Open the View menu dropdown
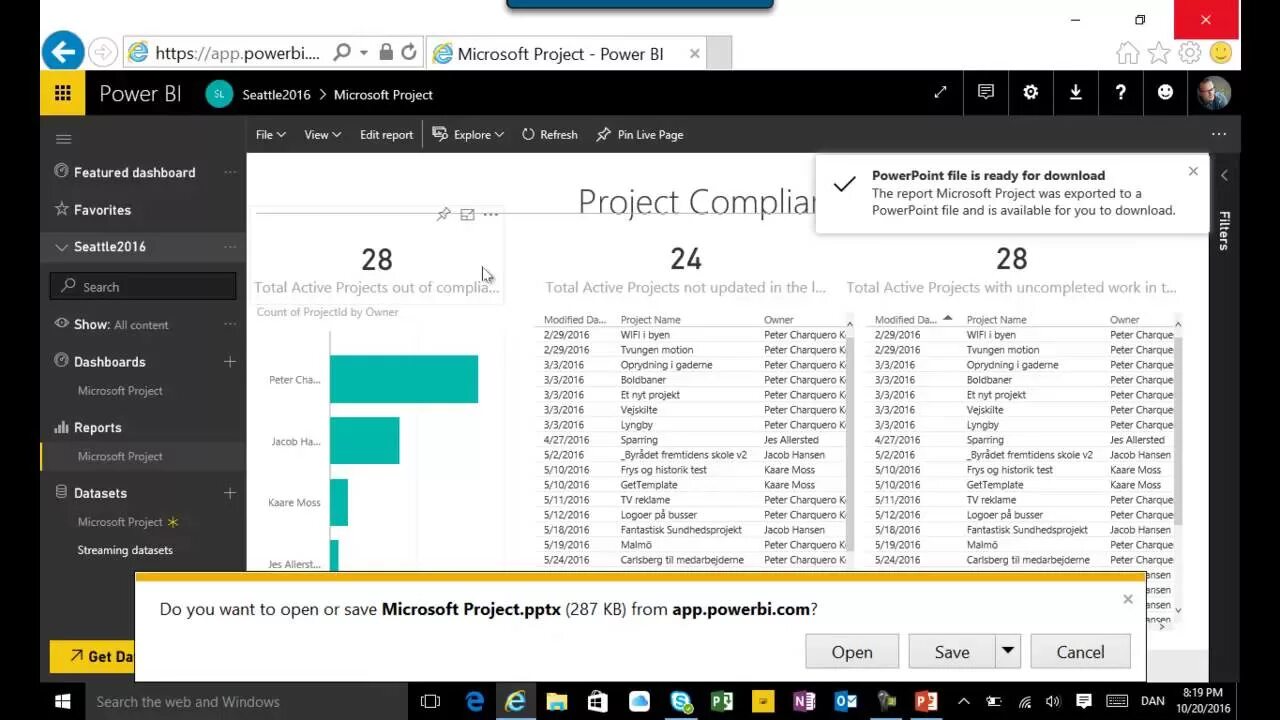Screen dimensions: 1280x720 [322, 134]
